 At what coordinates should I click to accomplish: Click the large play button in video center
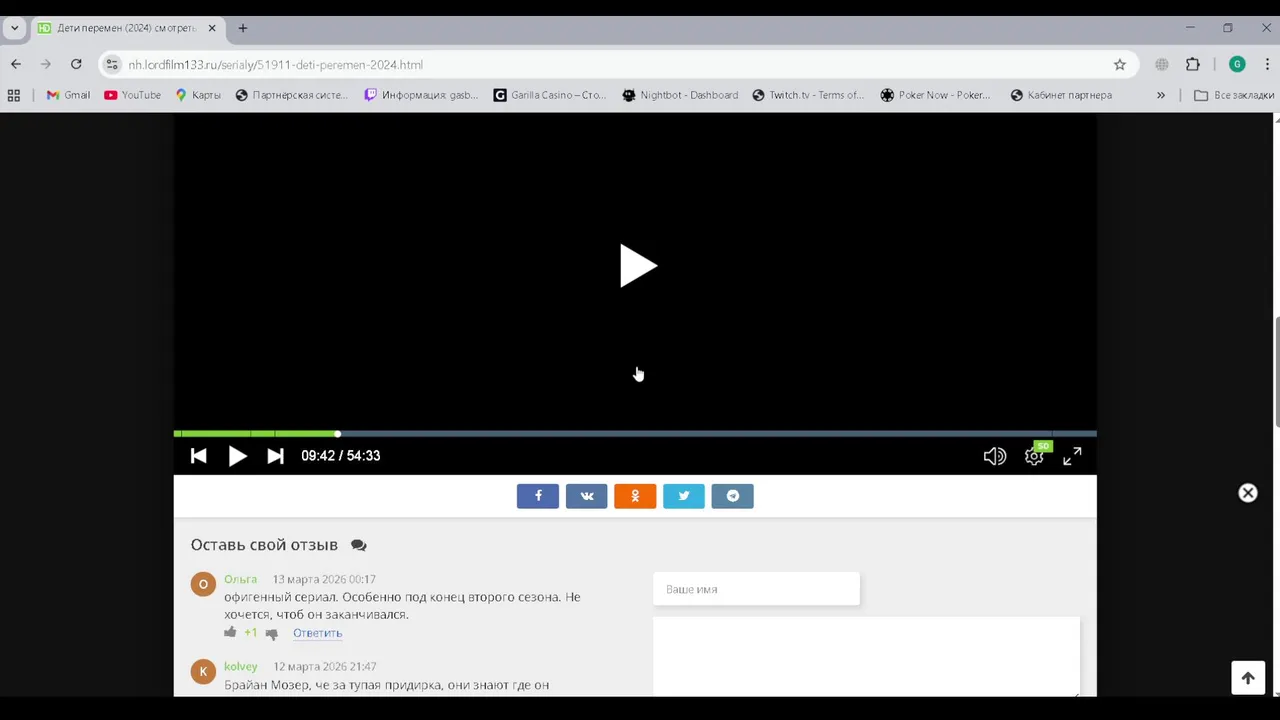tap(637, 266)
